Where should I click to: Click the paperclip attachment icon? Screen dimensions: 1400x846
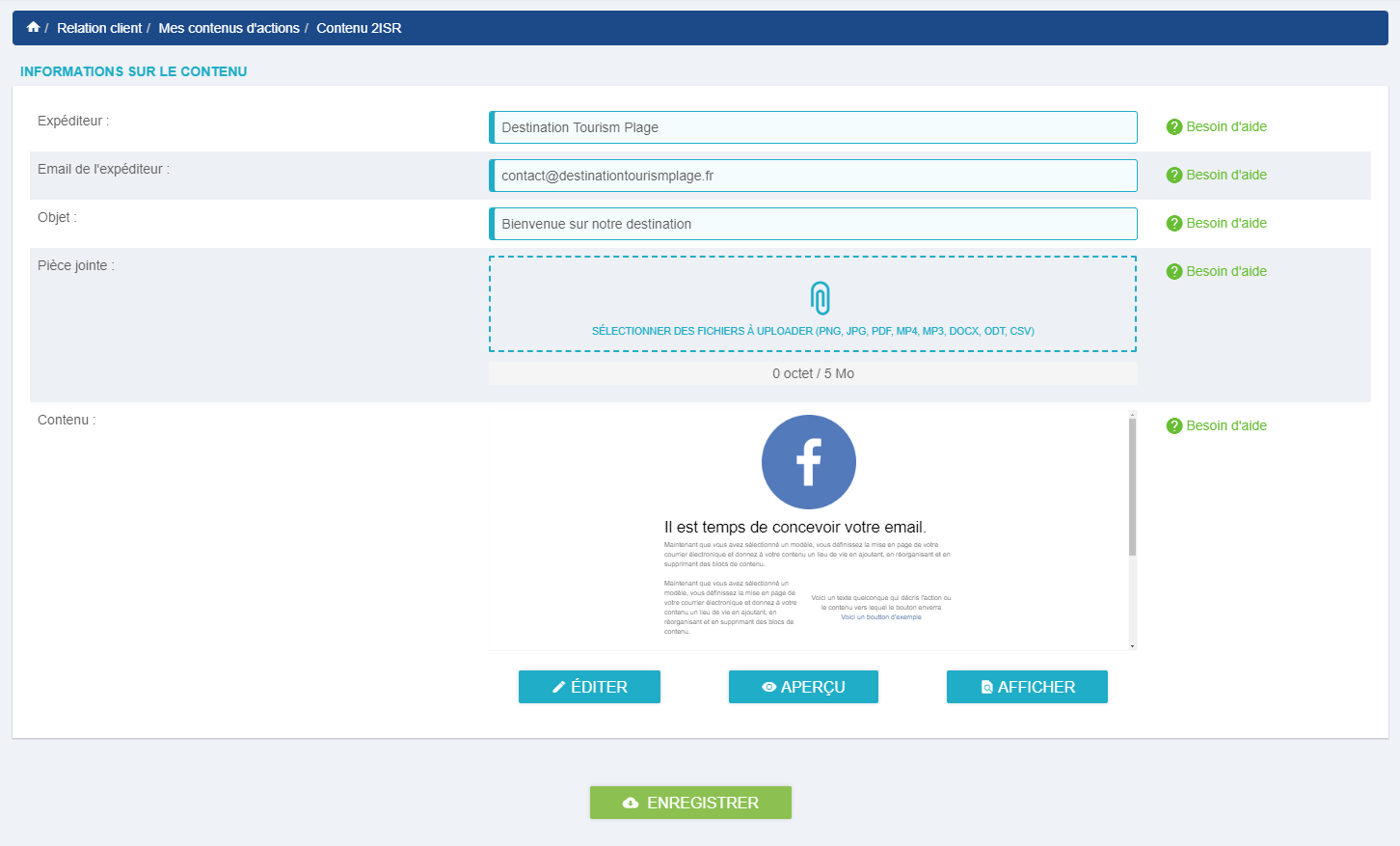coord(820,298)
